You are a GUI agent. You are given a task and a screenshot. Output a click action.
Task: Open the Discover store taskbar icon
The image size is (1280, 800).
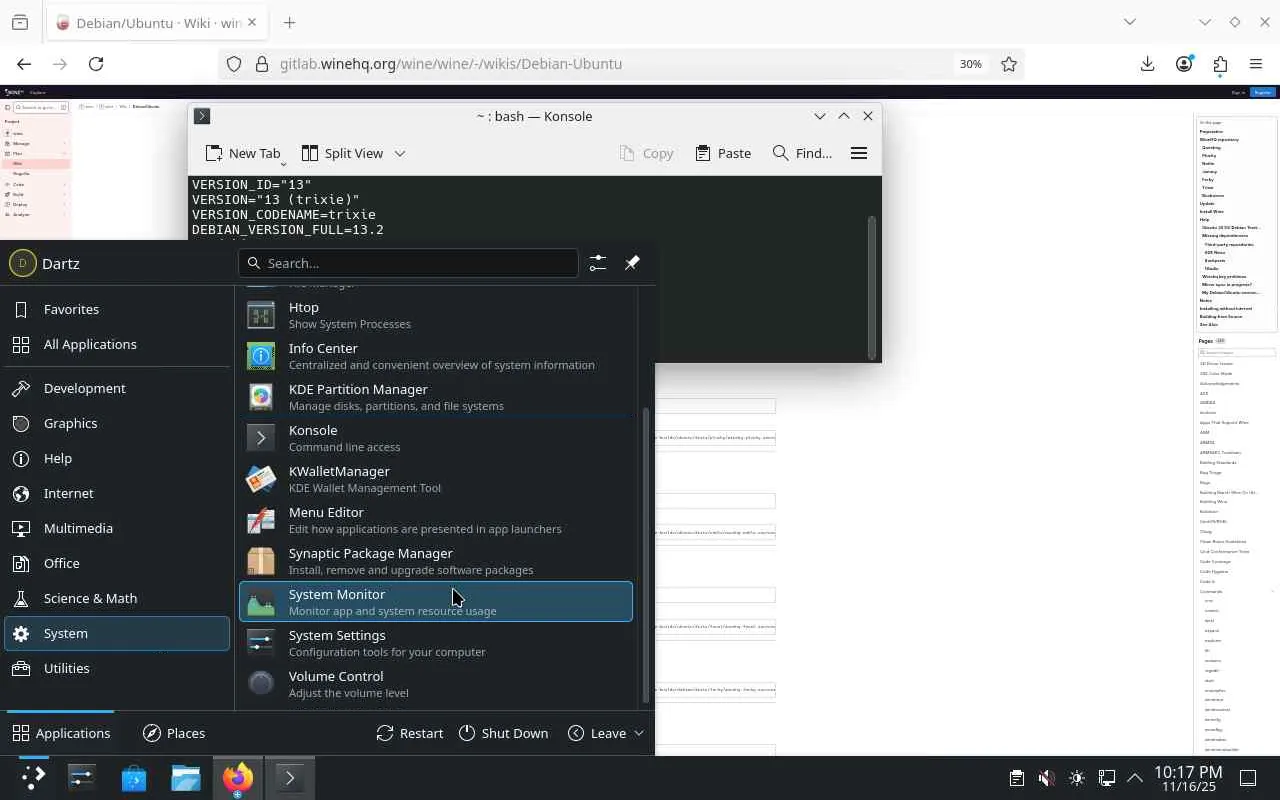134,778
